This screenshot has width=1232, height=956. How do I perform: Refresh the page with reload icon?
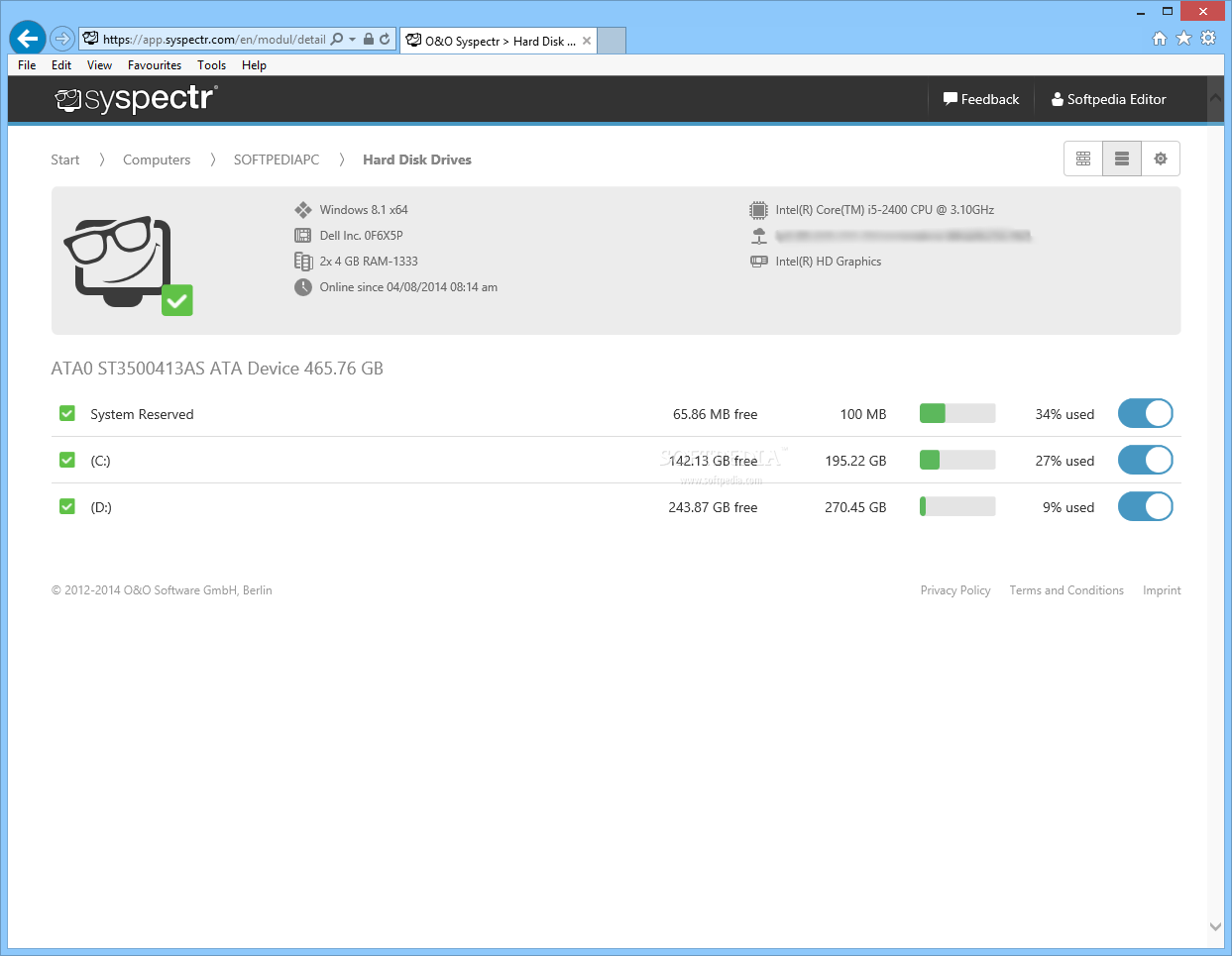click(x=385, y=40)
